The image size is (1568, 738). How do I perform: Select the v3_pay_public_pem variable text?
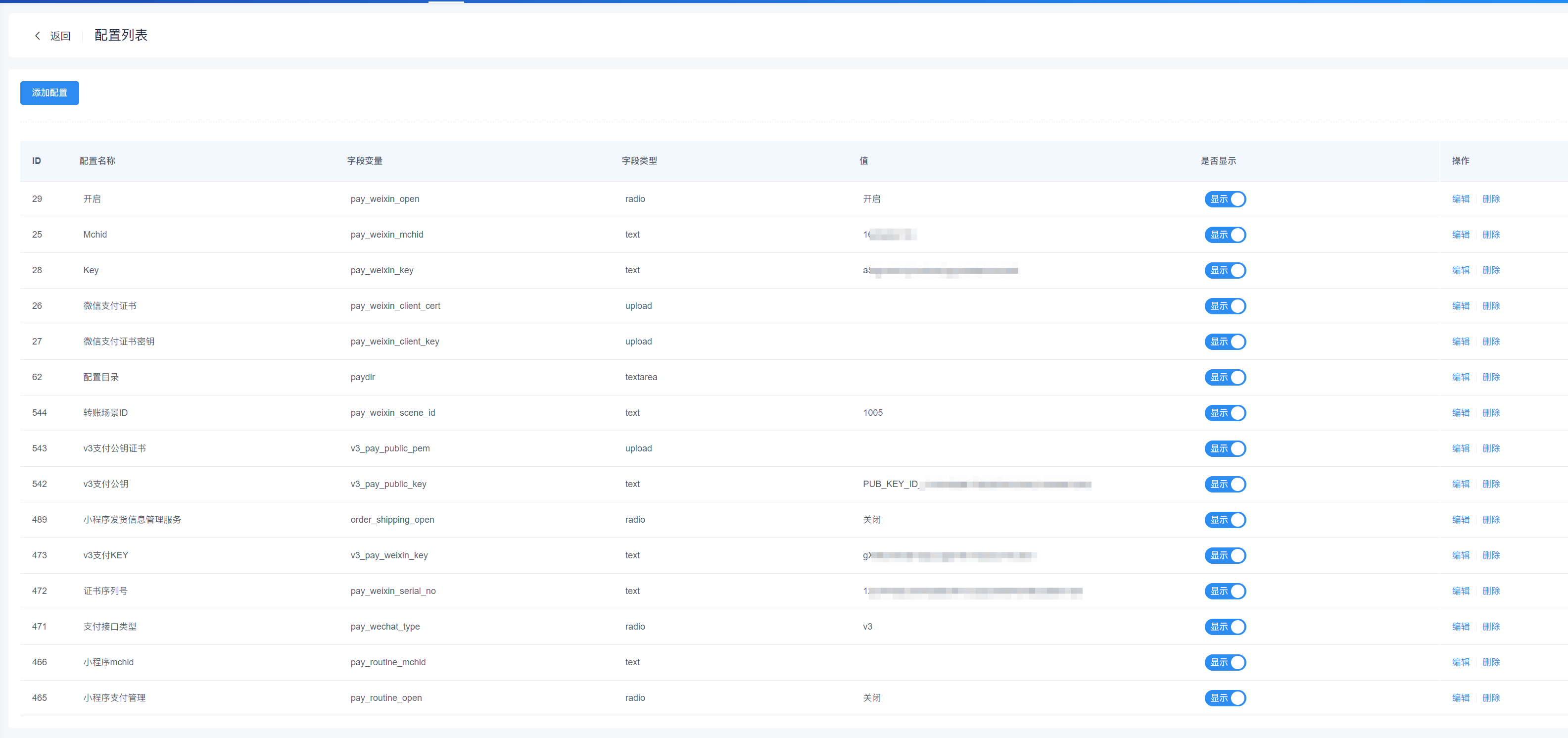[390, 448]
